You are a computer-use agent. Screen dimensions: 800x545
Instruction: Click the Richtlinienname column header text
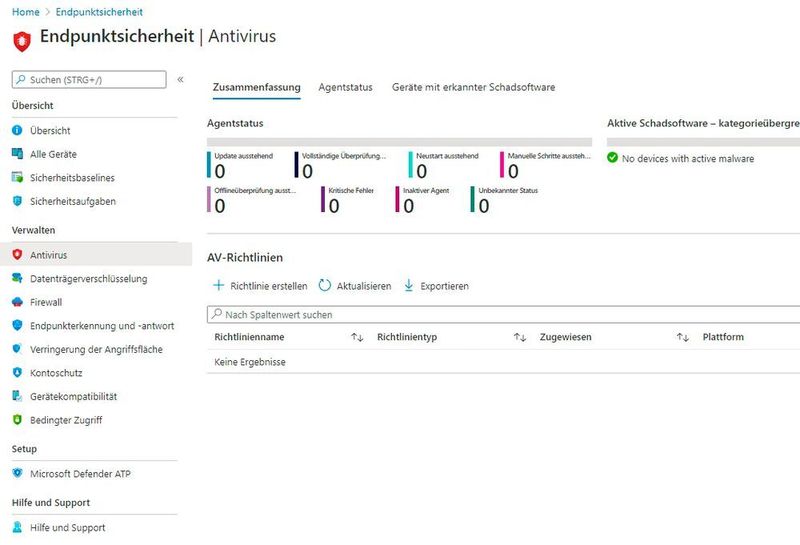(249, 337)
